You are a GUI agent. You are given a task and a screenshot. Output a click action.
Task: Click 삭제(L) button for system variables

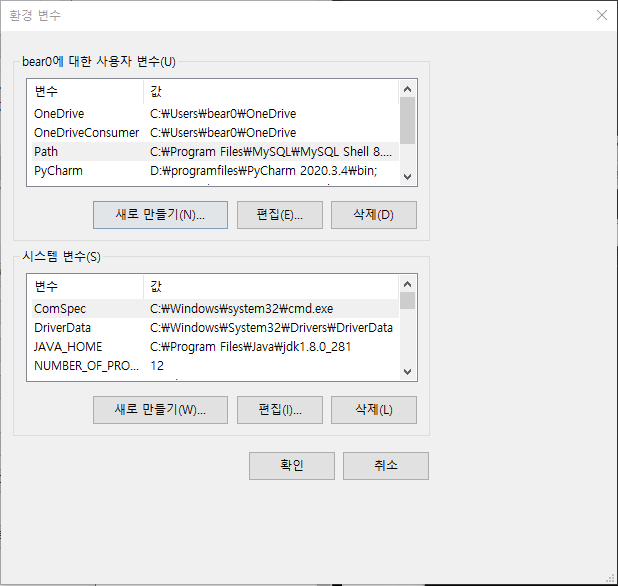pos(374,410)
